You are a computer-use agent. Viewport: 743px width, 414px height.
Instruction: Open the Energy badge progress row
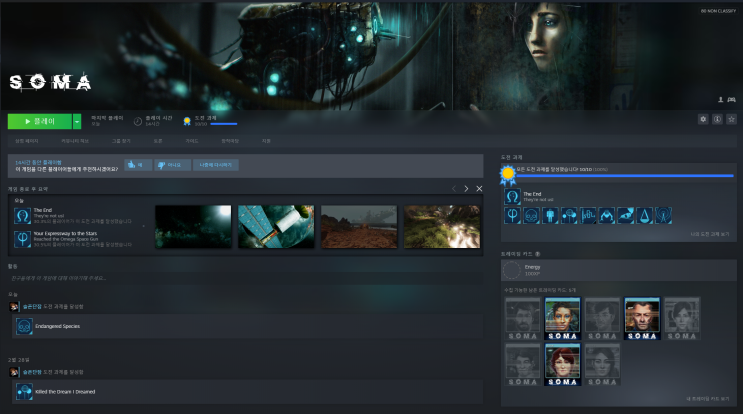pos(619,270)
